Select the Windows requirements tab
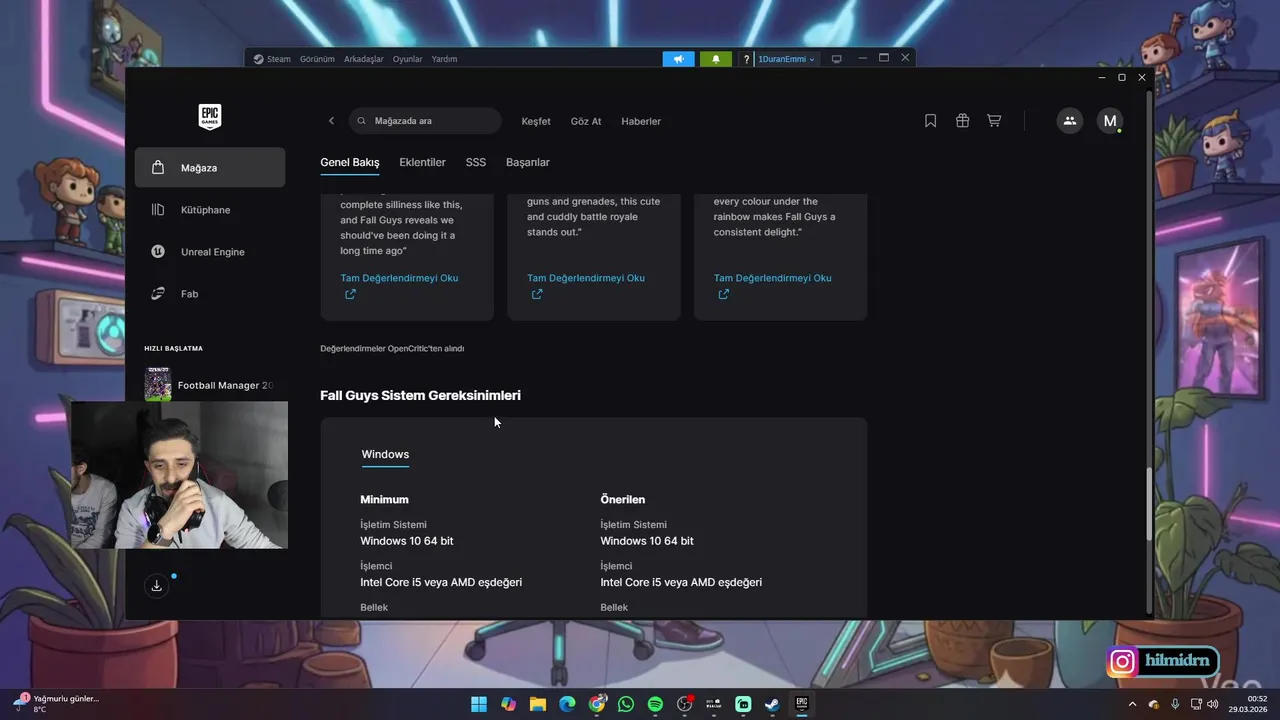The image size is (1280, 720). pyautogui.click(x=385, y=454)
